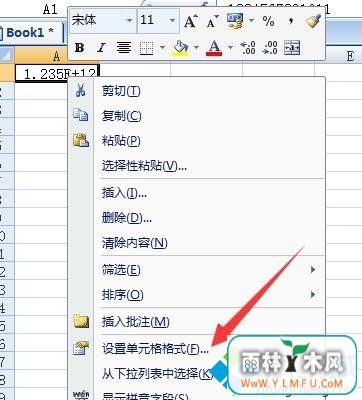Viewport: 362px width, 400px height.
Task: Switch to the Book1 workbook tab
Action: [x=30, y=33]
